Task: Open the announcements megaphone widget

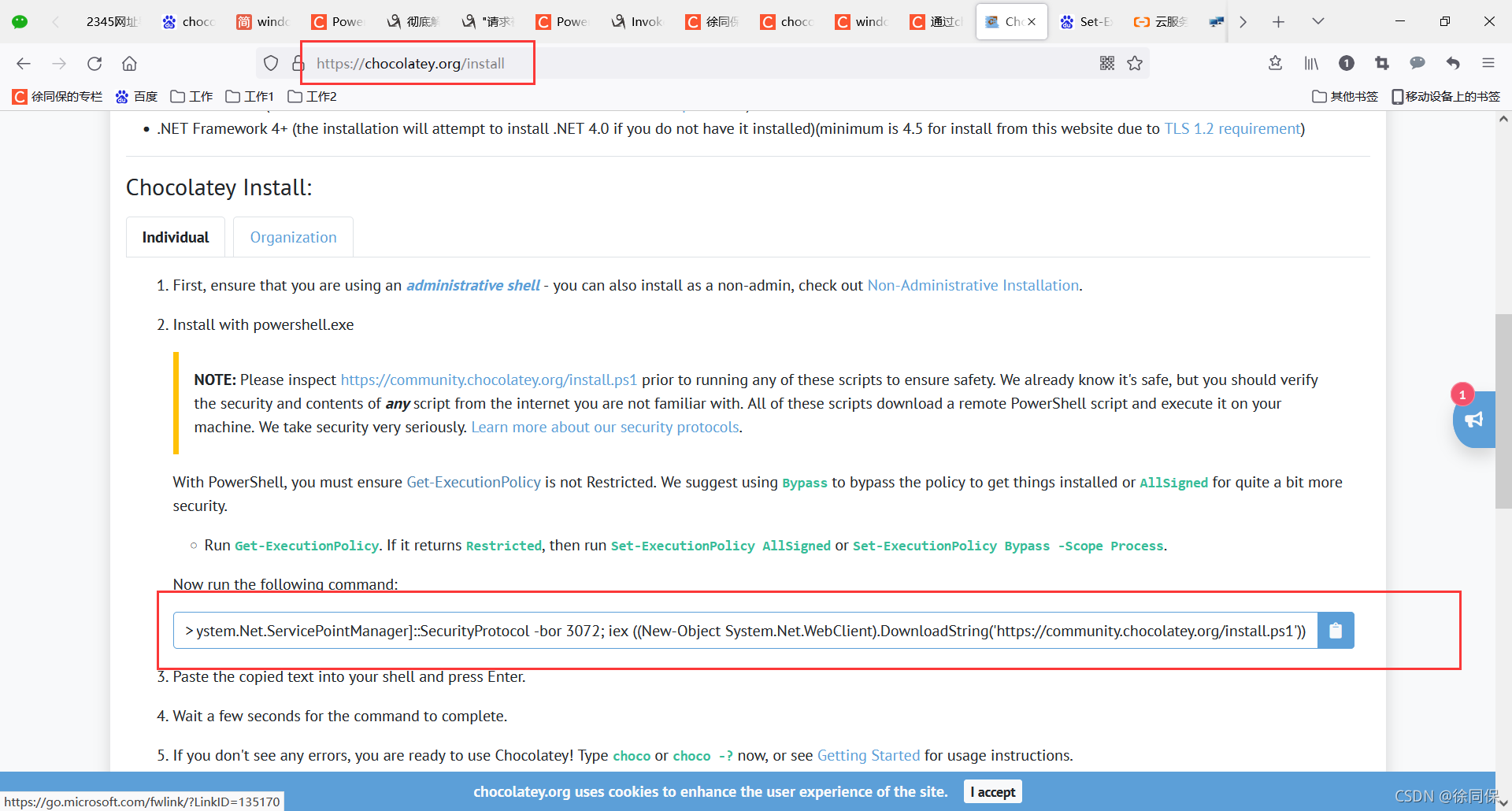Action: [x=1474, y=420]
